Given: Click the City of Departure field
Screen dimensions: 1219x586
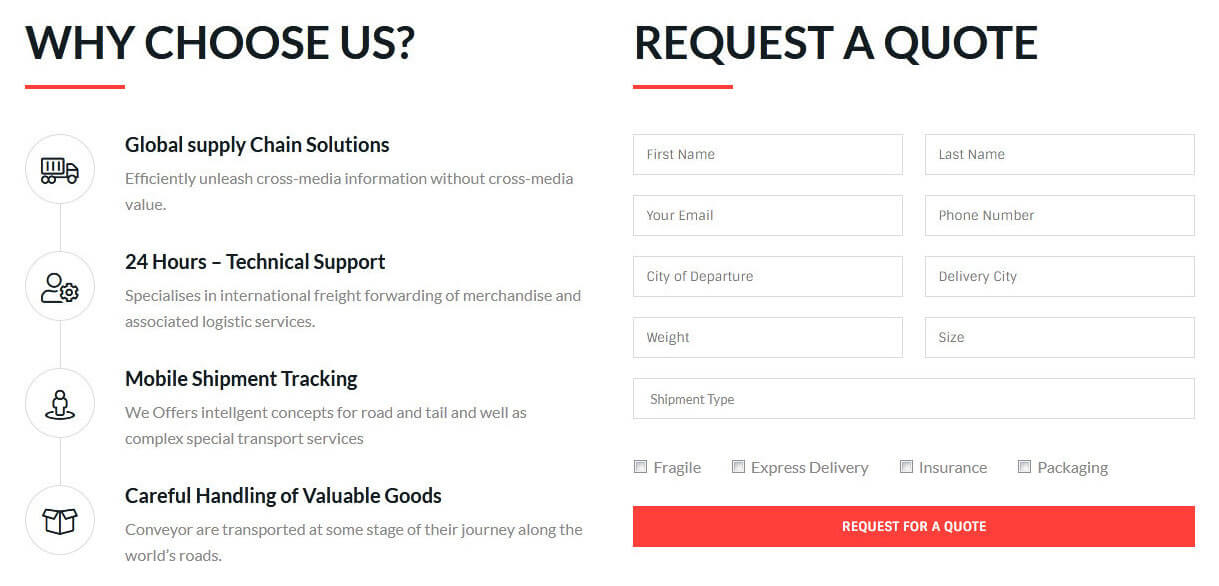Looking at the screenshot, I should coord(767,277).
